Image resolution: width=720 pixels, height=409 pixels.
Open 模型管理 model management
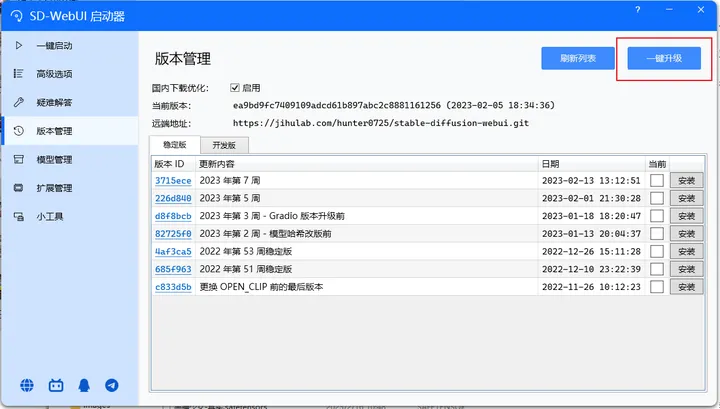(x=70, y=159)
